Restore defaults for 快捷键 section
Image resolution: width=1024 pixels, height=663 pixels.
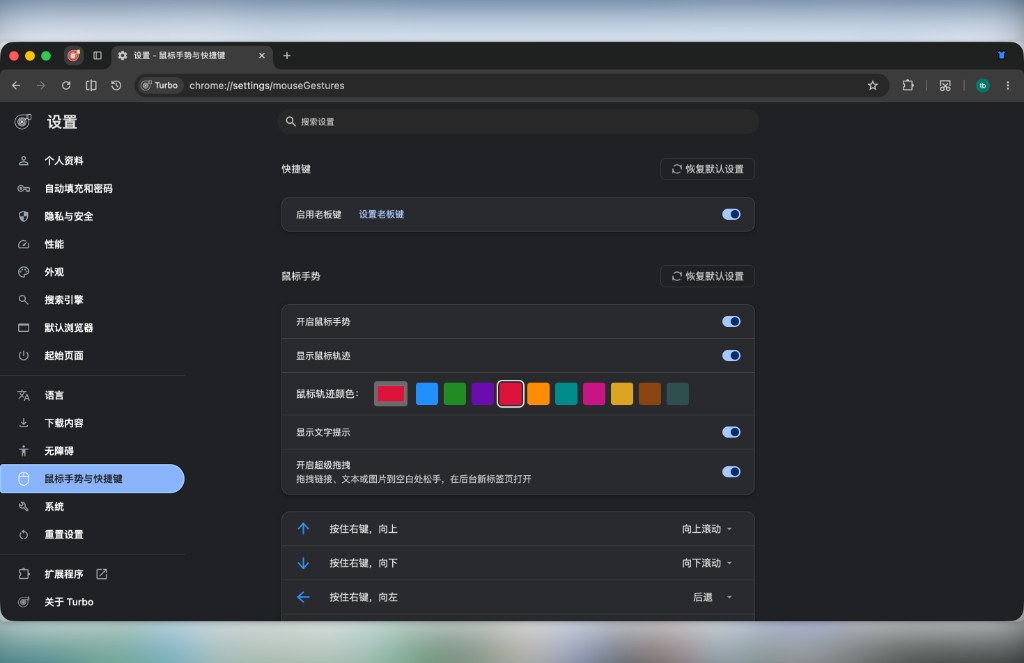(707, 169)
